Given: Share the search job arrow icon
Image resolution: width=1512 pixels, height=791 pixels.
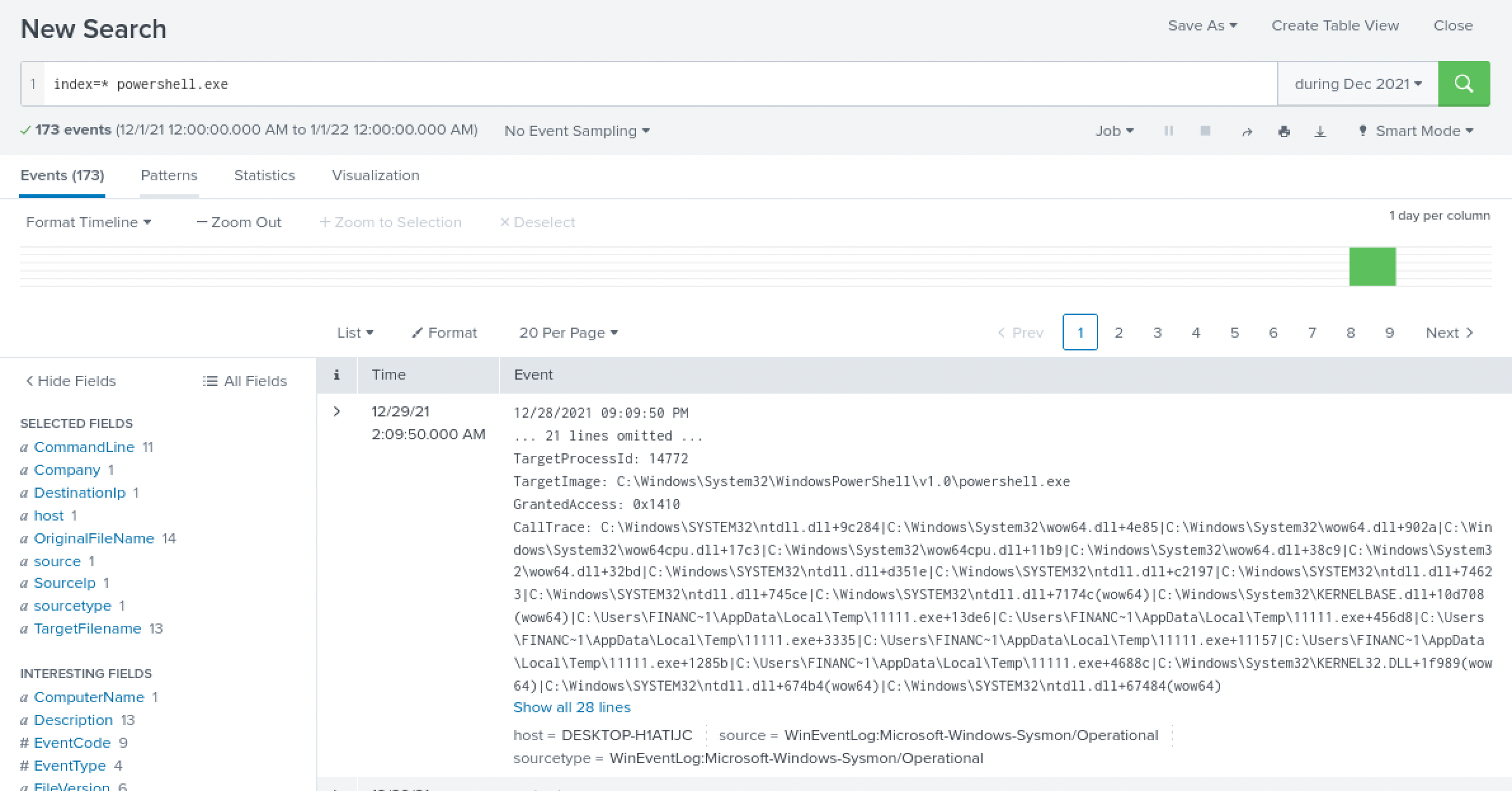Looking at the screenshot, I should [1247, 131].
